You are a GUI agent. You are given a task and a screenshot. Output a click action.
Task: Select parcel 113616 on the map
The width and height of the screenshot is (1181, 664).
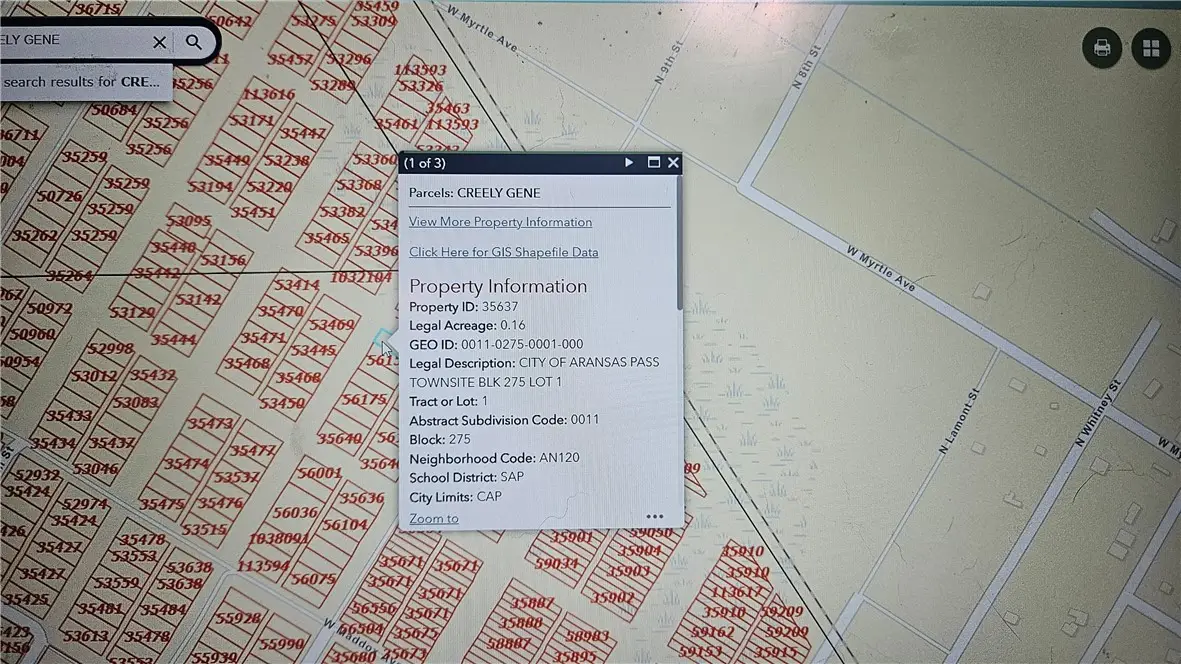pyautogui.click(x=268, y=95)
